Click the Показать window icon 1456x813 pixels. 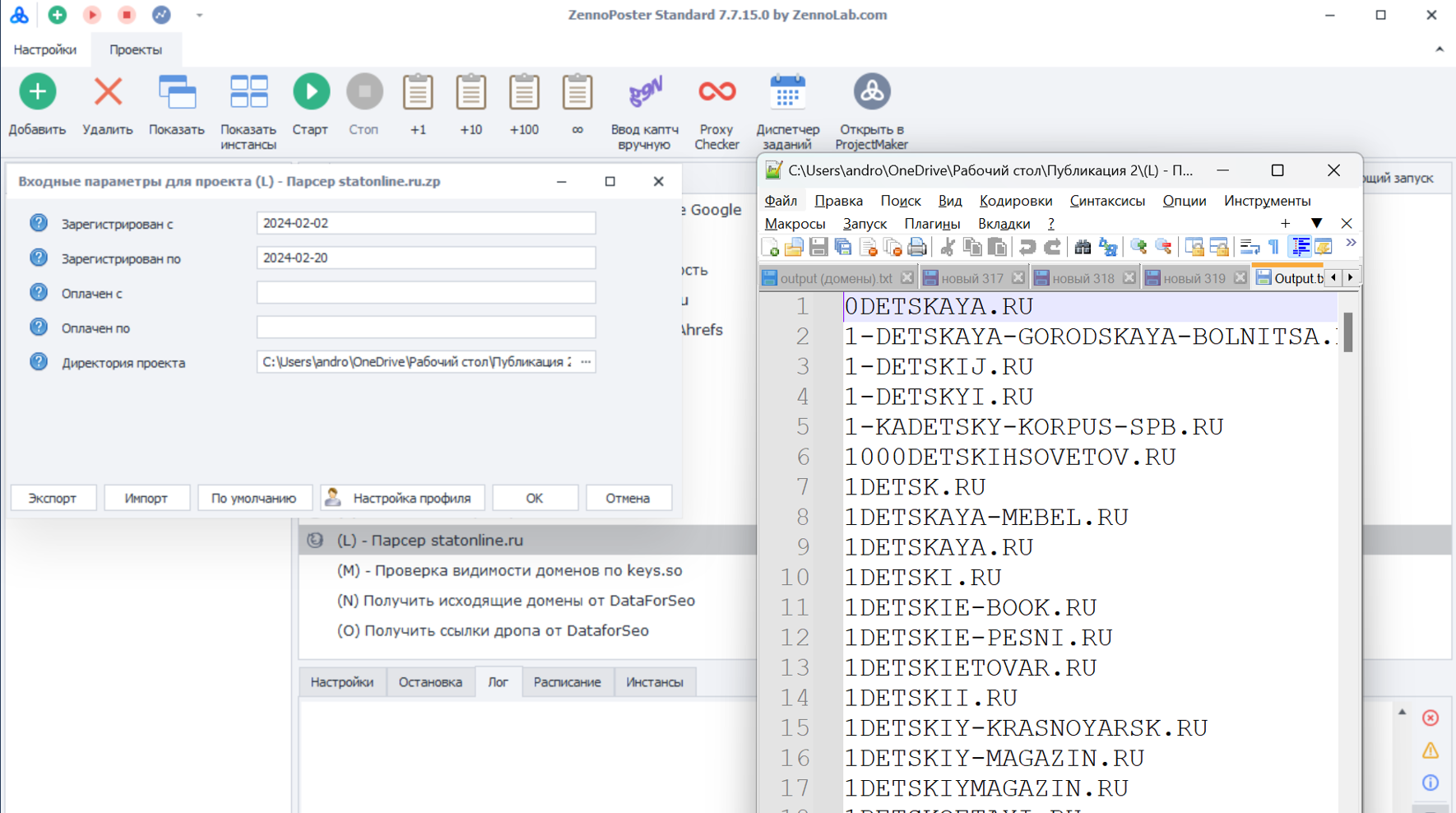[x=177, y=92]
